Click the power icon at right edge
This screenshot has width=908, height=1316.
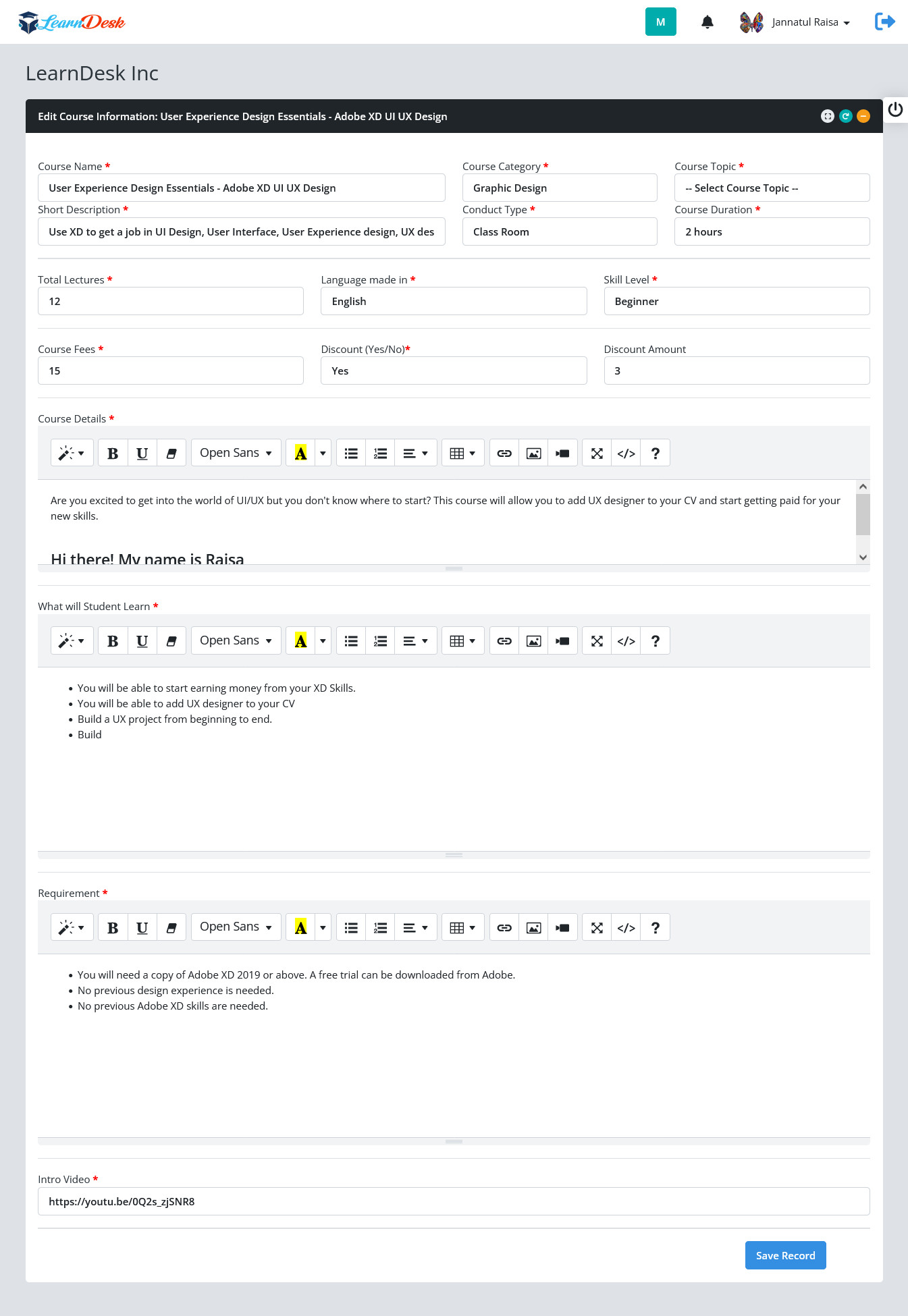[x=896, y=109]
